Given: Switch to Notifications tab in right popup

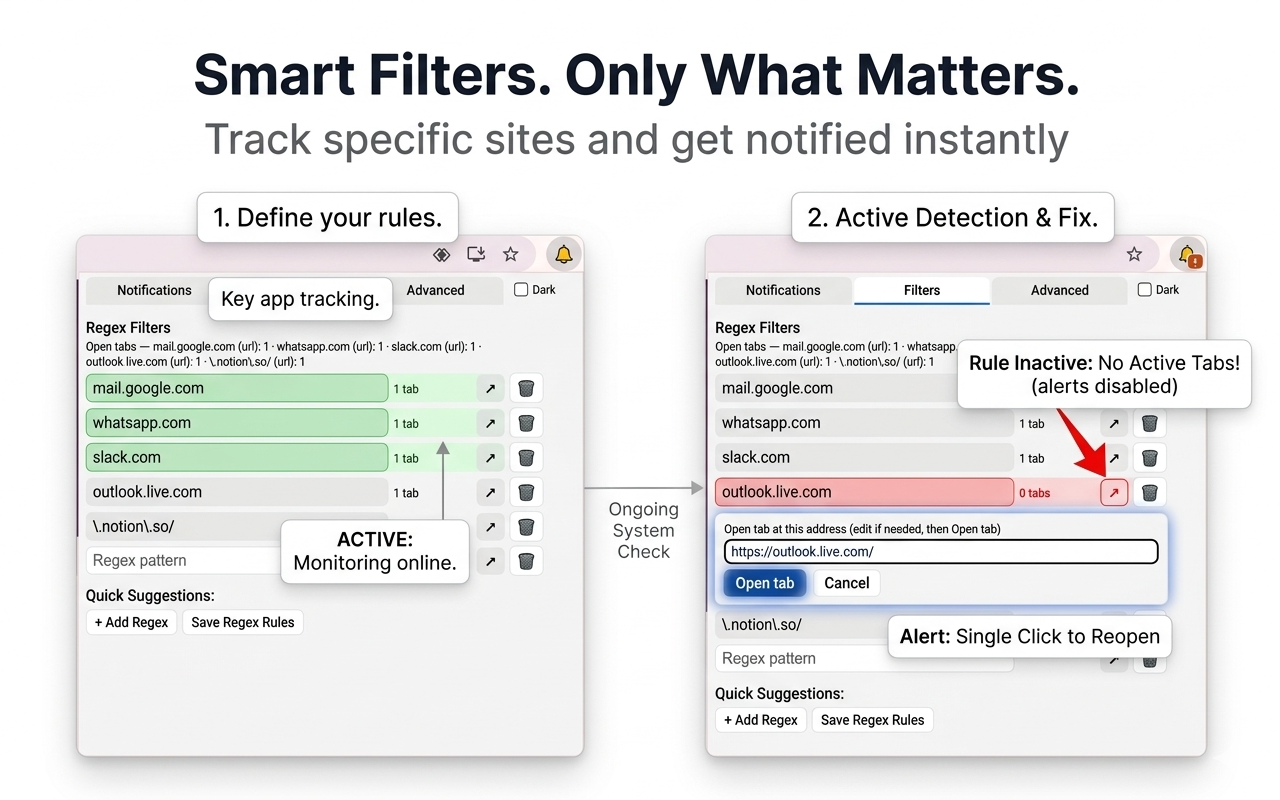Looking at the screenshot, I should tap(783, 290).
